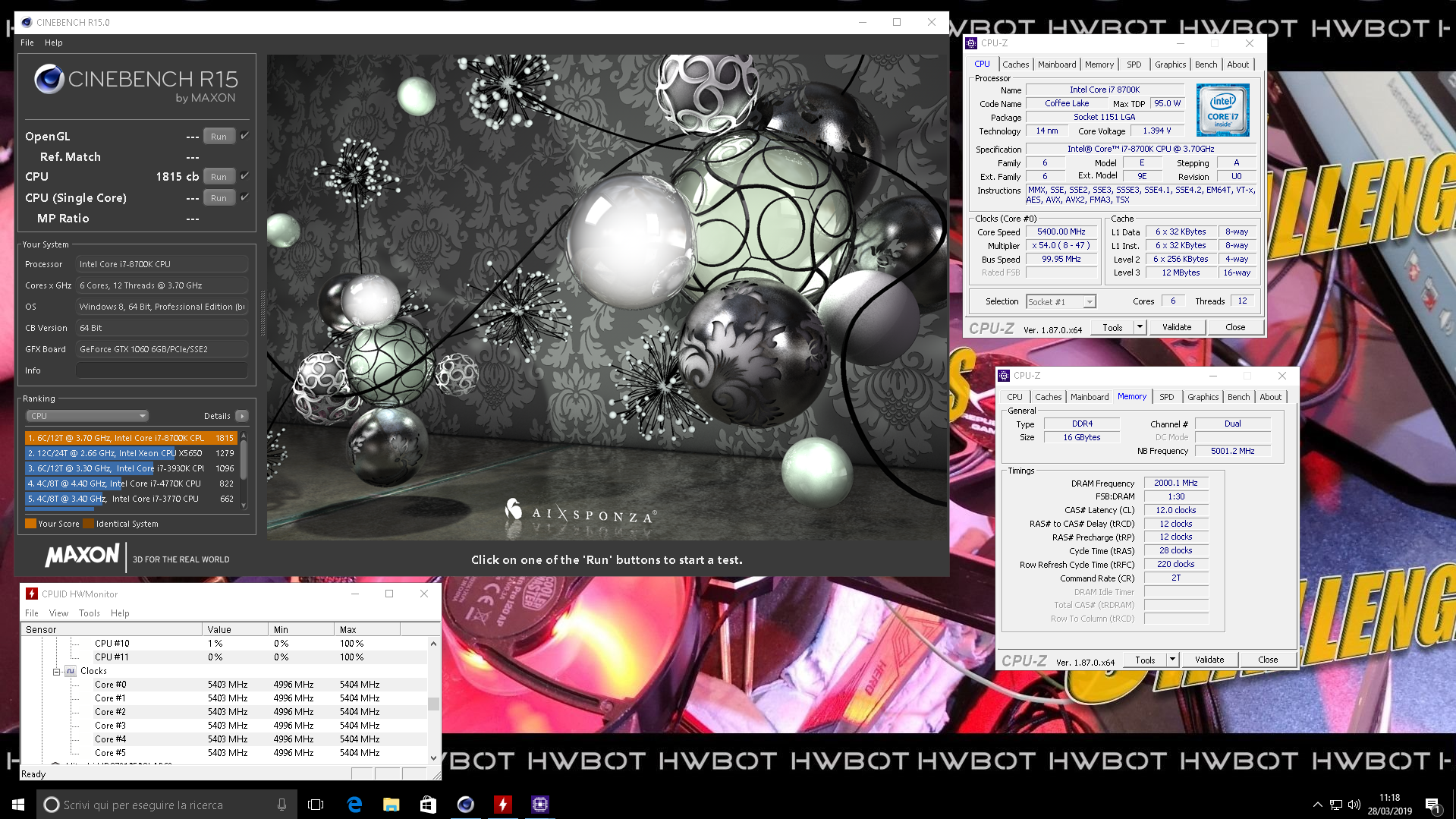
Task: Toggle the OpenGL test checkbox
Action: click(x=244, y=136)
